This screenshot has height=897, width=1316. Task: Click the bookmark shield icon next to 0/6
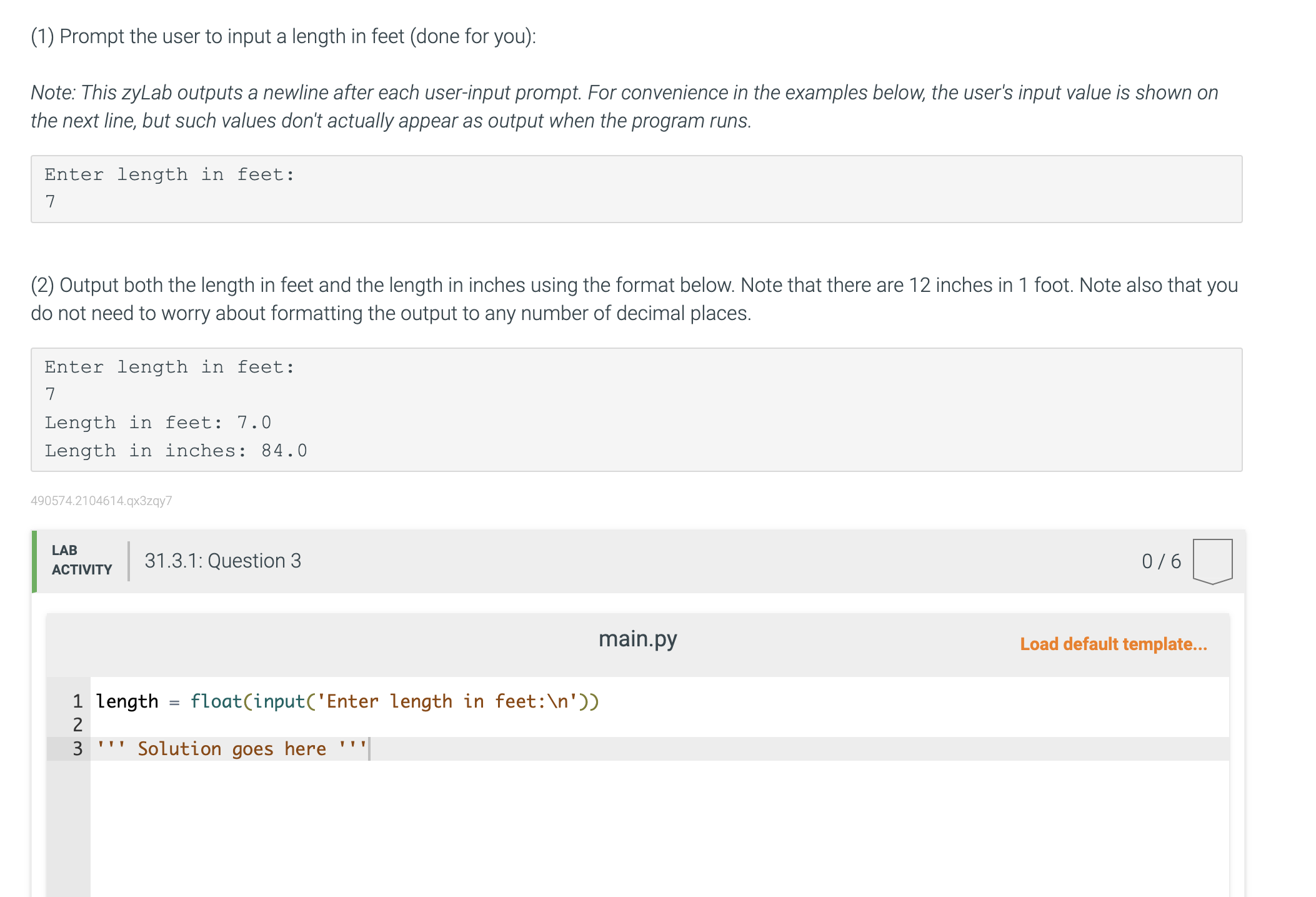point(1211,560)
